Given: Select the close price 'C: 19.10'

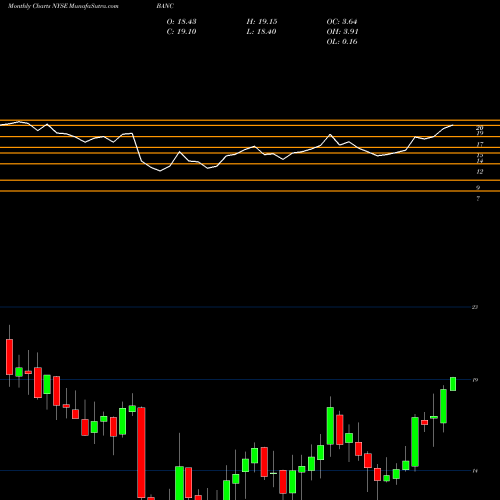Looking at the screenshot, I should click(181, 32).
